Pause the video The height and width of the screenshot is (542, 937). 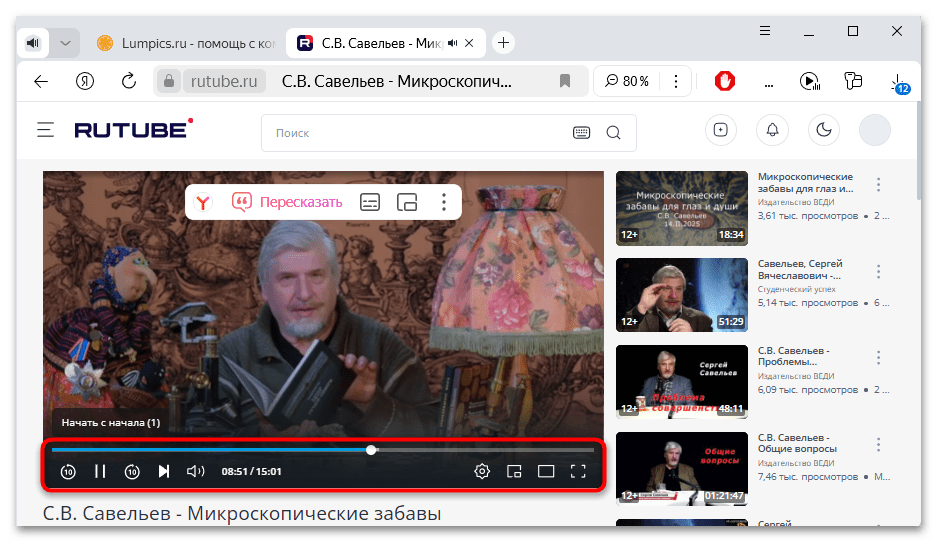100,471
